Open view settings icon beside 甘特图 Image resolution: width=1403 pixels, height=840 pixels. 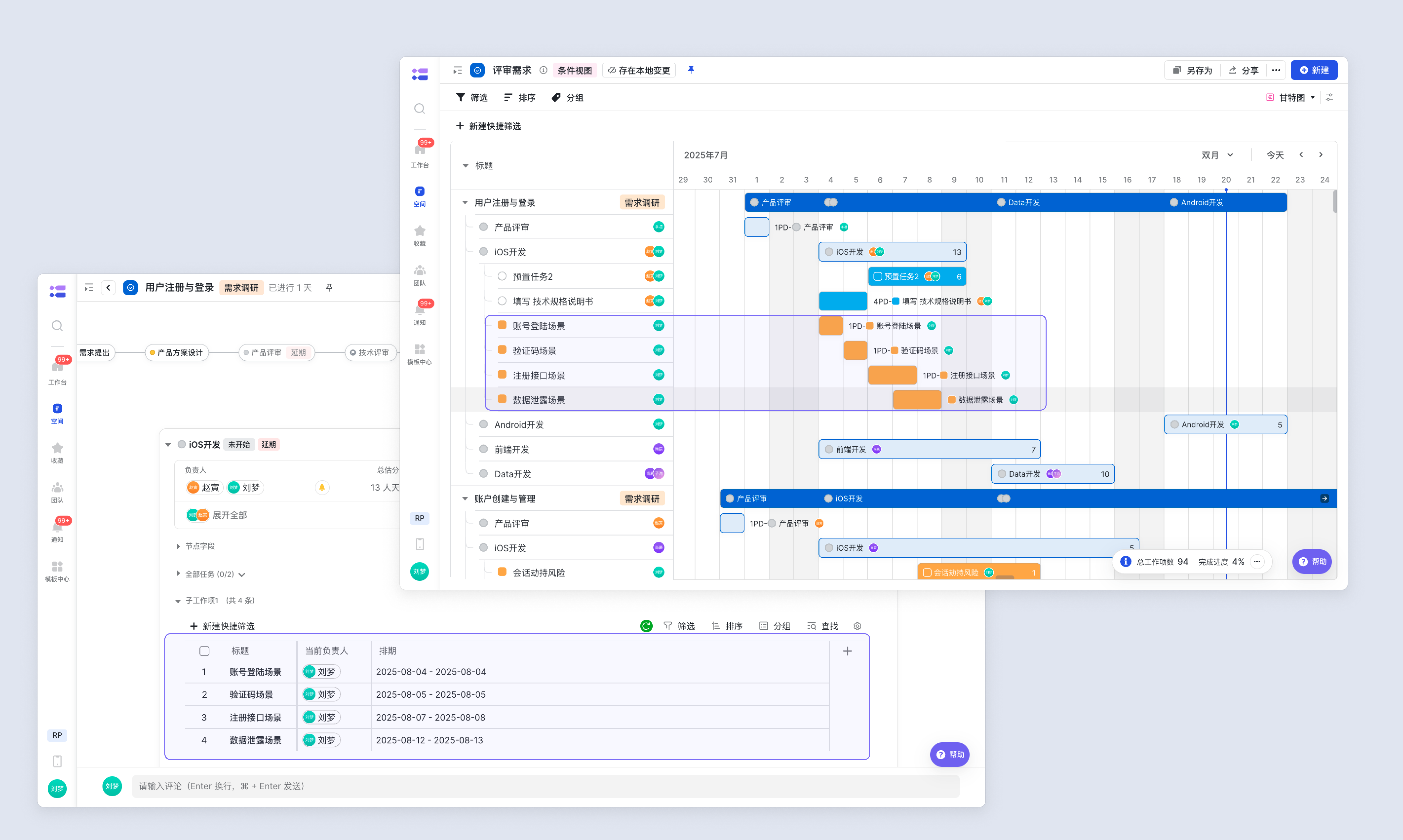pos(1329,97)
